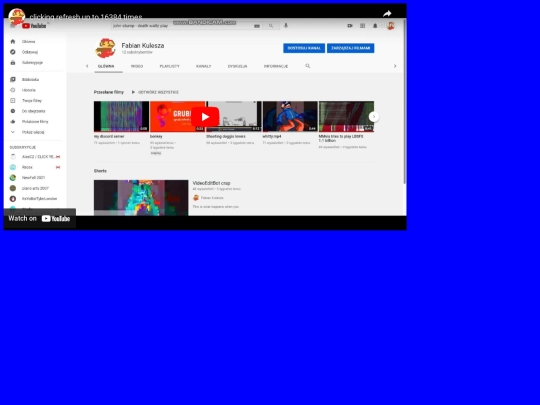
Task: Open the Shooting doggie lovers thumbnail
Action: click(x=234, y=116)
